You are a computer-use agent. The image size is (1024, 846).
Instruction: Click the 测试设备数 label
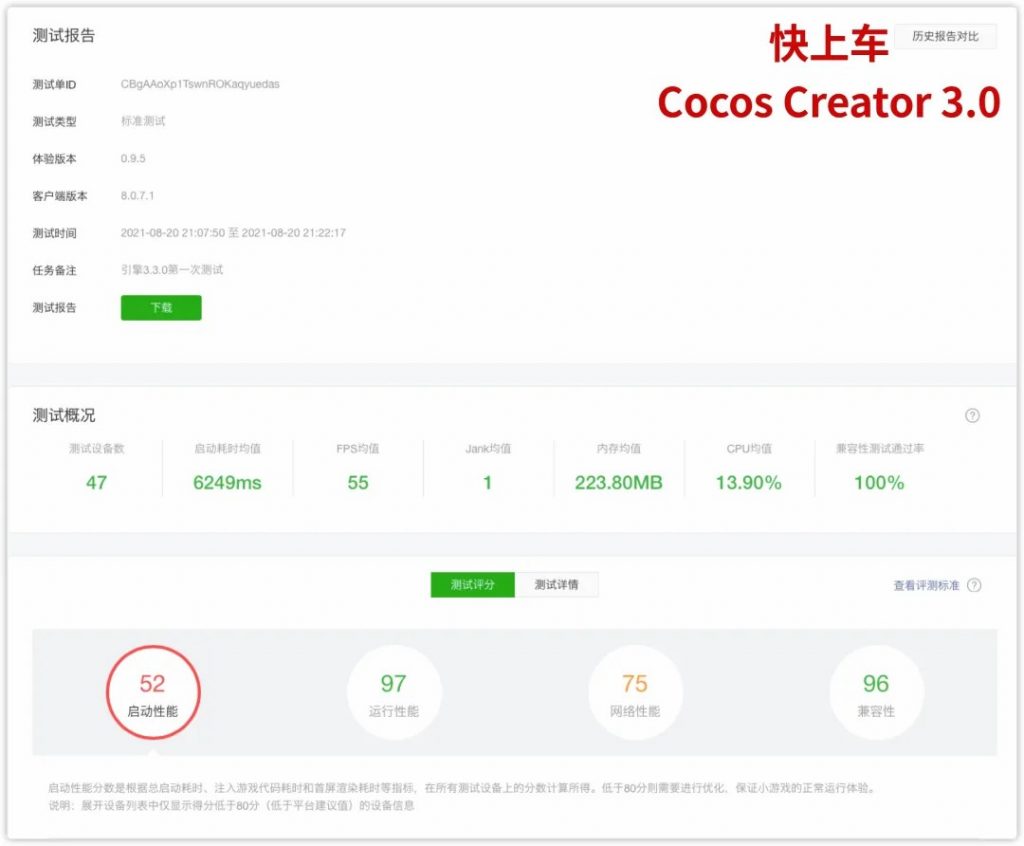[x=97, y=449]
